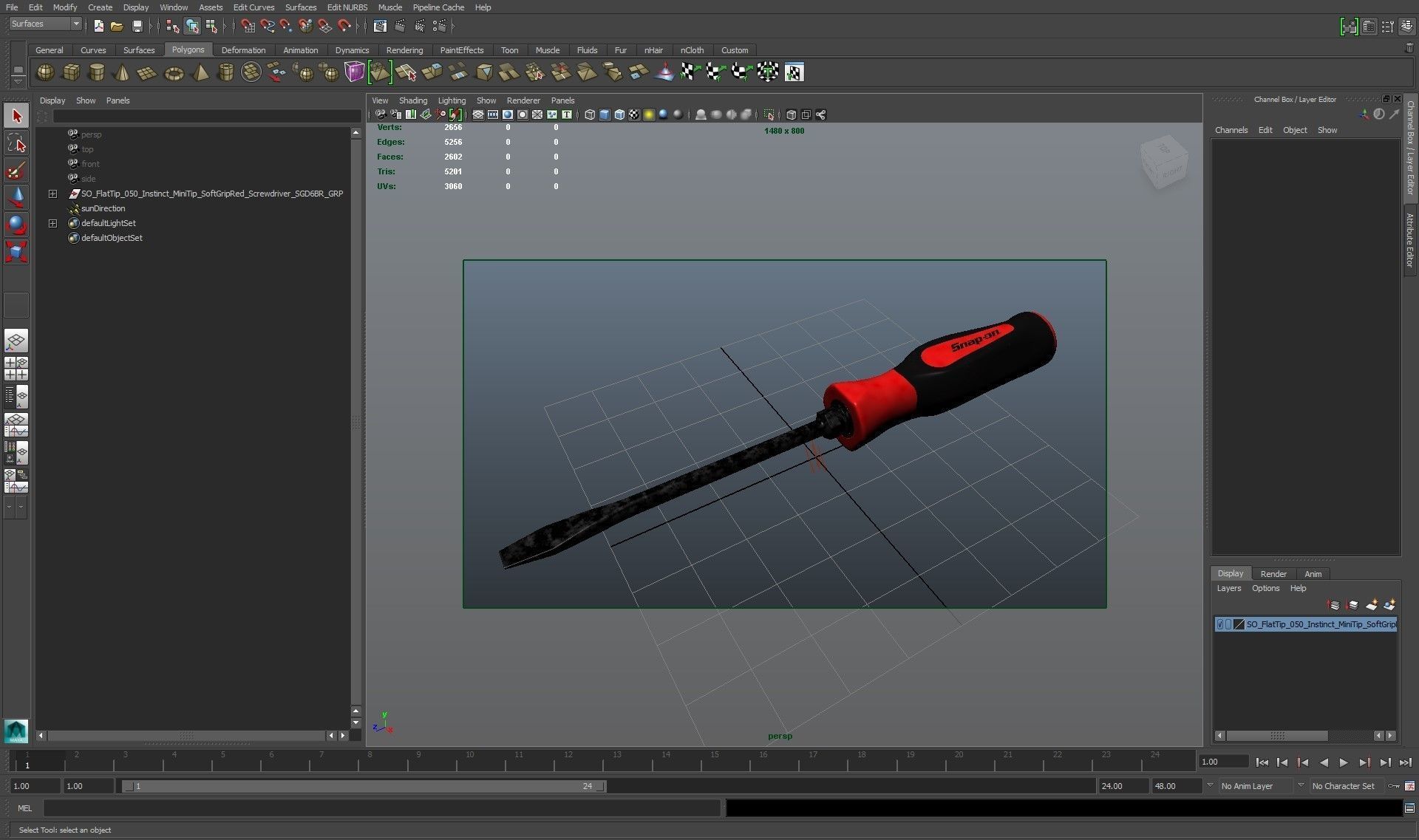Open render settings clapboard icon

[440, 27]
